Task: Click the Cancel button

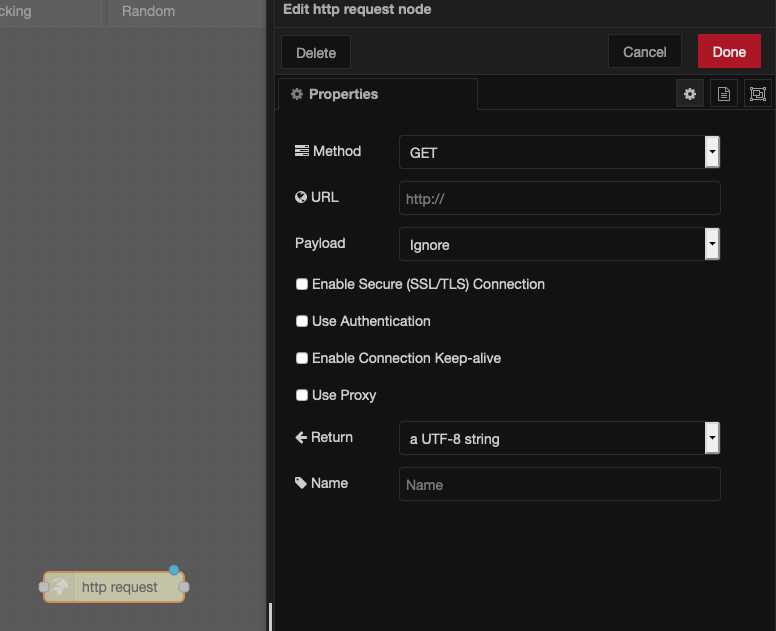Action: pyautogui.click(x=644, y=51)
